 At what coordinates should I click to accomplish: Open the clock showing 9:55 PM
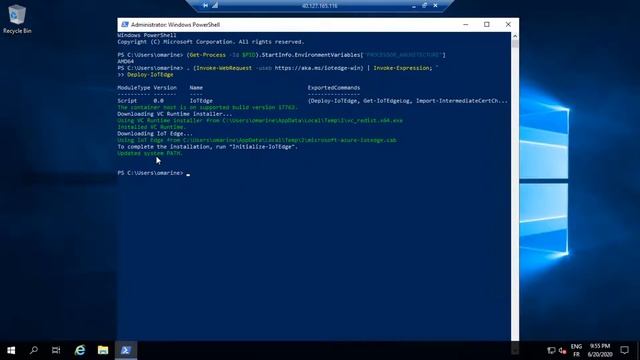600,350
